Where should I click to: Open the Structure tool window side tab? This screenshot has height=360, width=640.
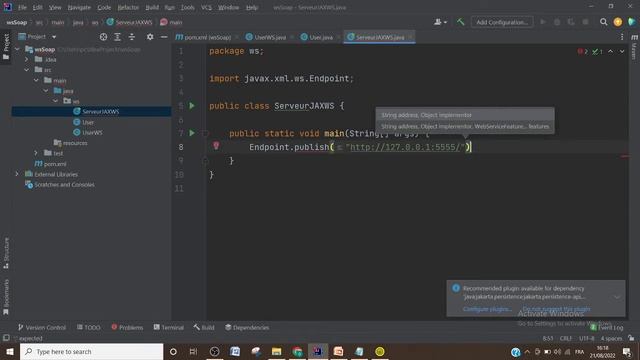tap(6, 253)
